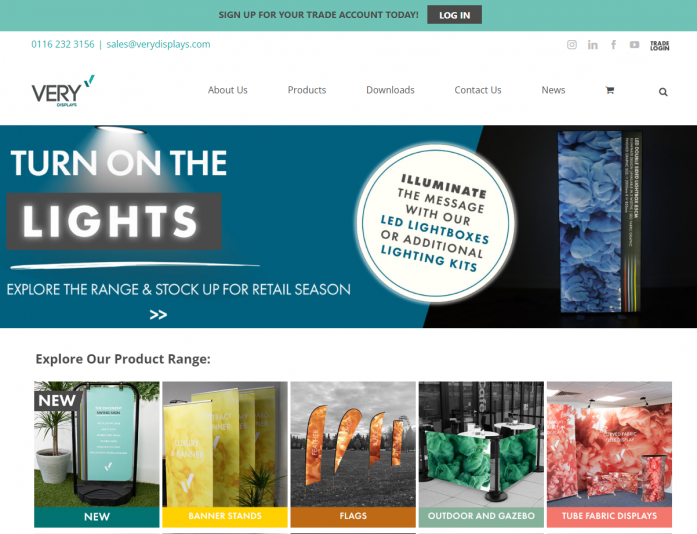Open the Facebook social icon

(x=613, y=44)
